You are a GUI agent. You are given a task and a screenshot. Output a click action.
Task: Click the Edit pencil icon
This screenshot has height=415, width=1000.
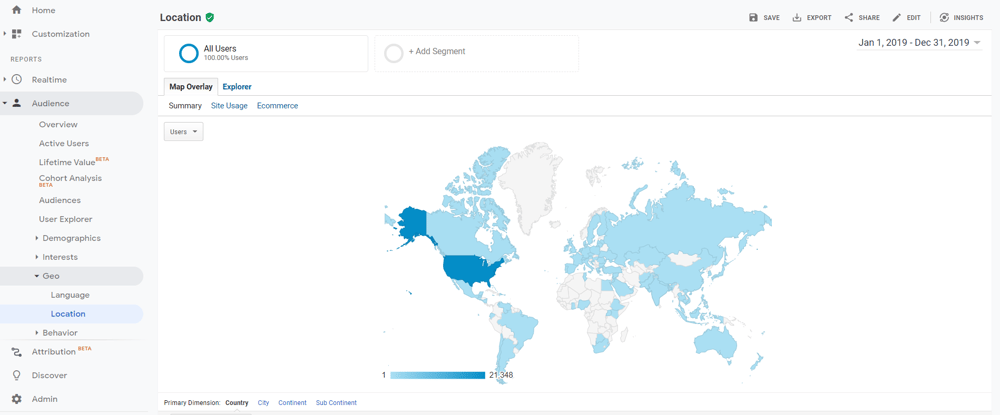pyautogui.click(x=897, y=18)
